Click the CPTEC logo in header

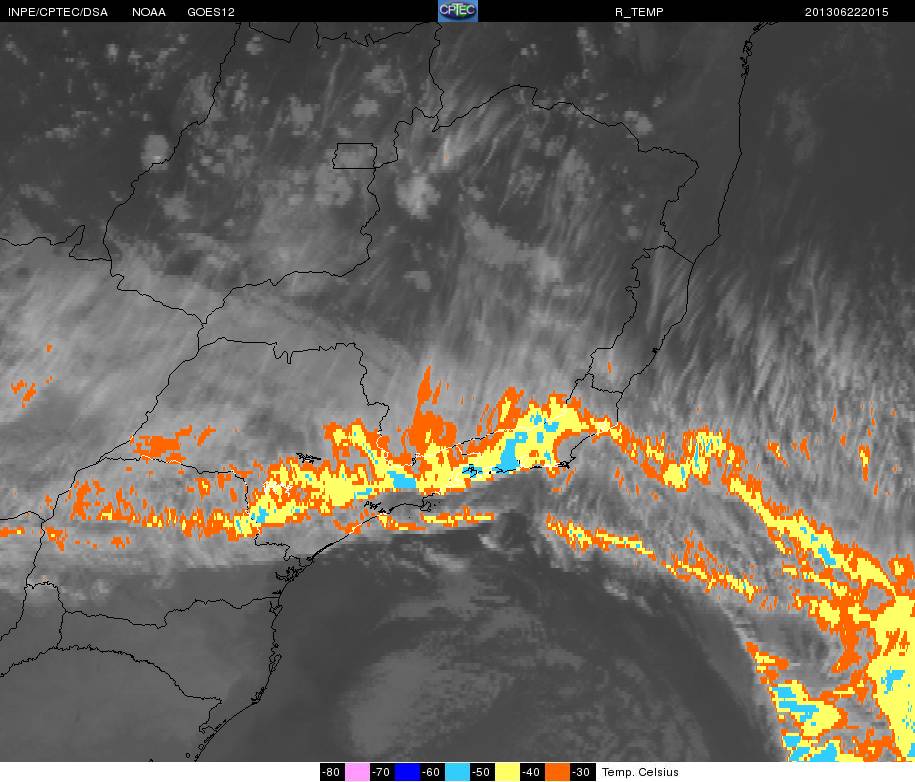coord(458,11)
